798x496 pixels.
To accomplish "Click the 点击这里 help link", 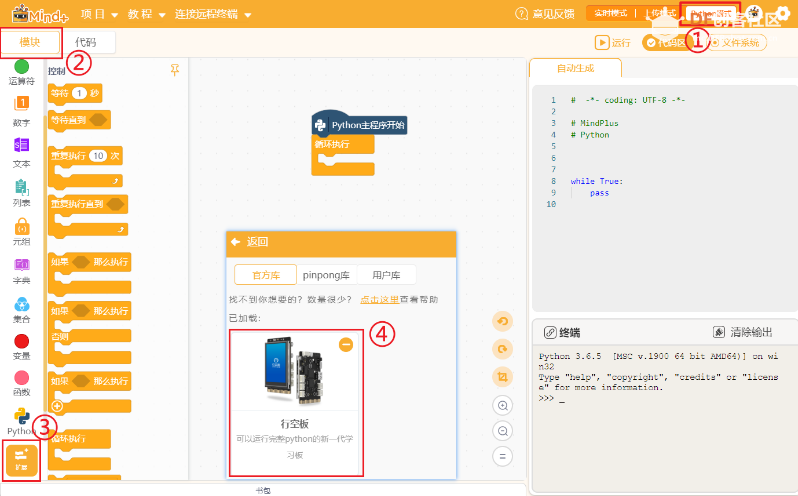I will click(379, 299).
